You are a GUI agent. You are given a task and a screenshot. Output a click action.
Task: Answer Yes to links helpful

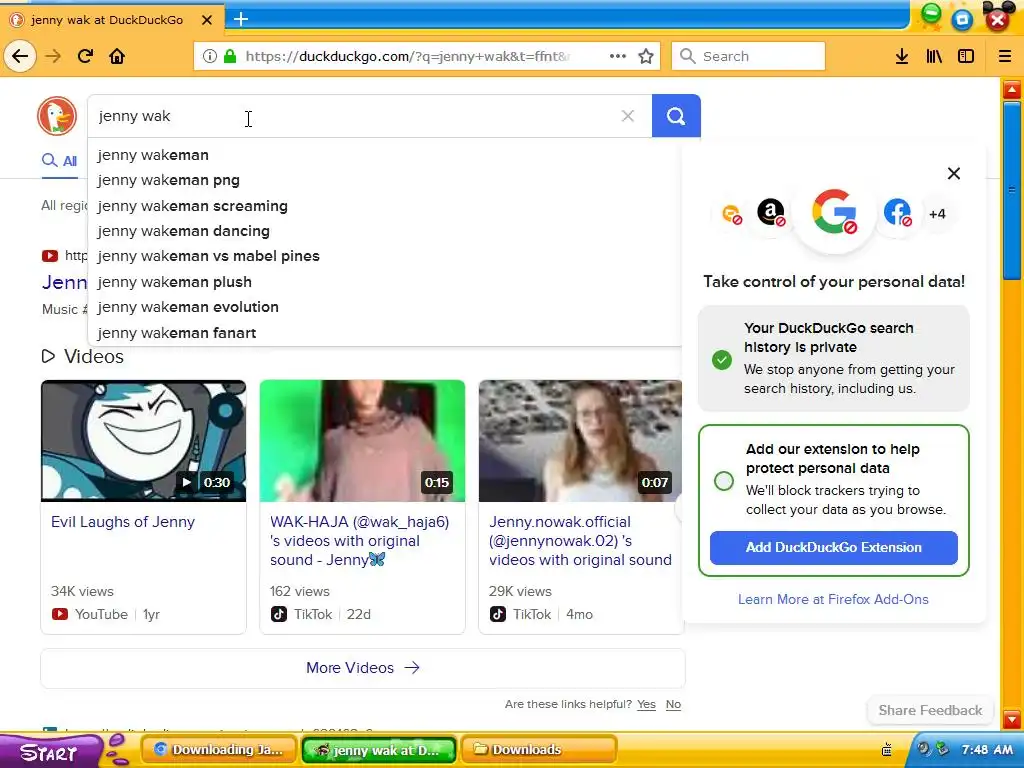pyautogui.click(x=647, y=704)
